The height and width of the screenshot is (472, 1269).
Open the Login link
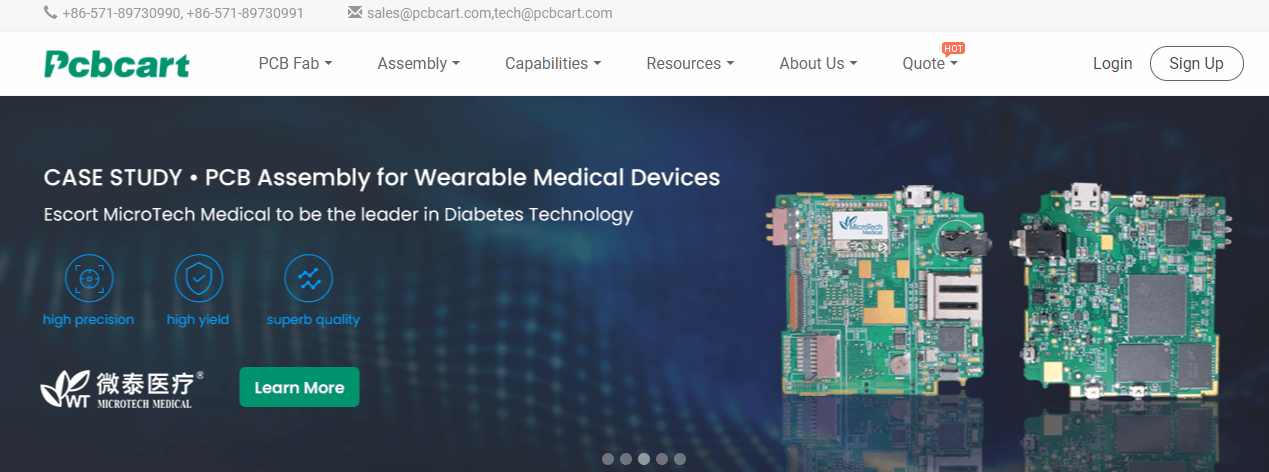[1112, 63]
